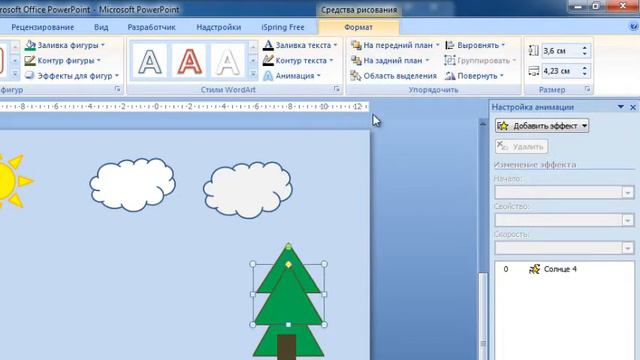Open Заливка текста text fill
This screenshot has height=360, width=640.
[x=300, y=45]
